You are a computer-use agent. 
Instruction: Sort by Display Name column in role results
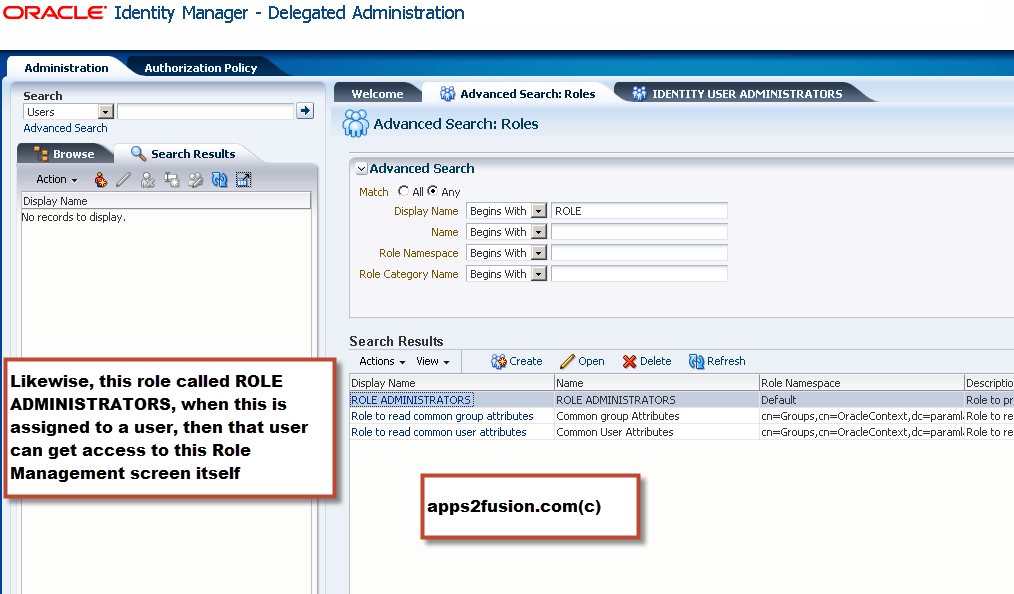click(x=451, y=383)
